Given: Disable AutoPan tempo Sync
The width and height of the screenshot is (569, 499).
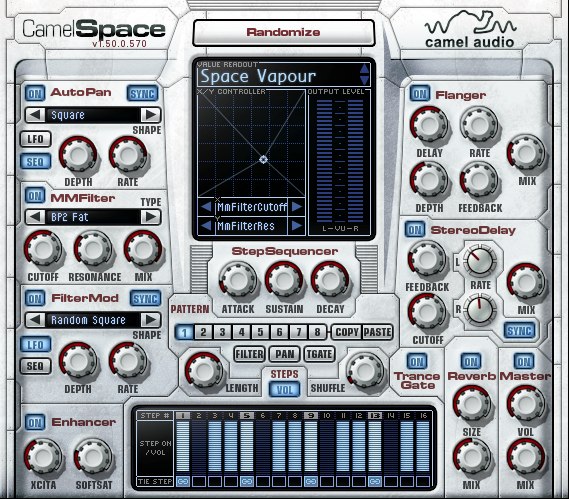Looking at the screenshot, I should coord(143,94).
